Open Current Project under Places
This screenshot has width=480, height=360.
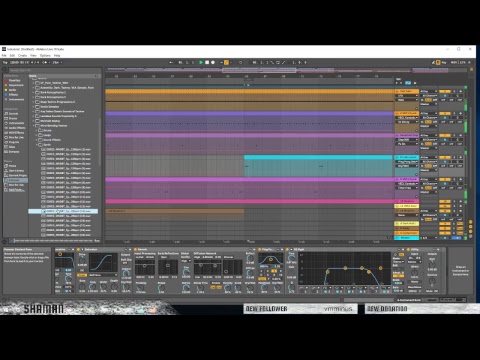tap(17, 175)
